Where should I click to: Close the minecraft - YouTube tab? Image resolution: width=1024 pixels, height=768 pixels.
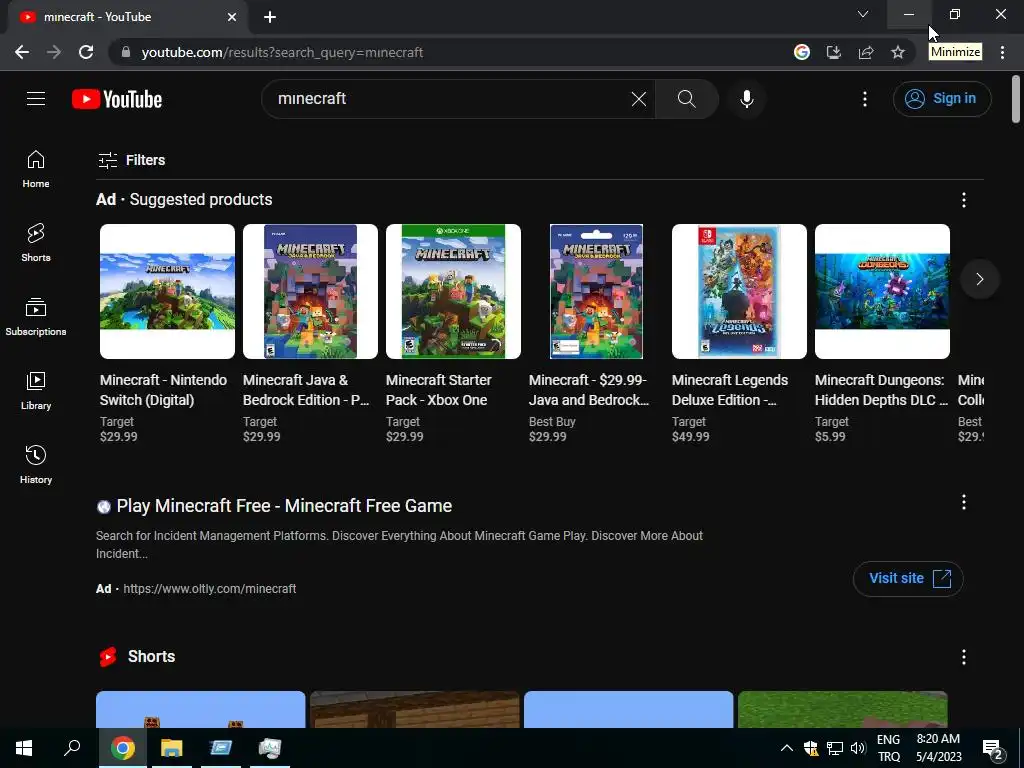[232, 17]
